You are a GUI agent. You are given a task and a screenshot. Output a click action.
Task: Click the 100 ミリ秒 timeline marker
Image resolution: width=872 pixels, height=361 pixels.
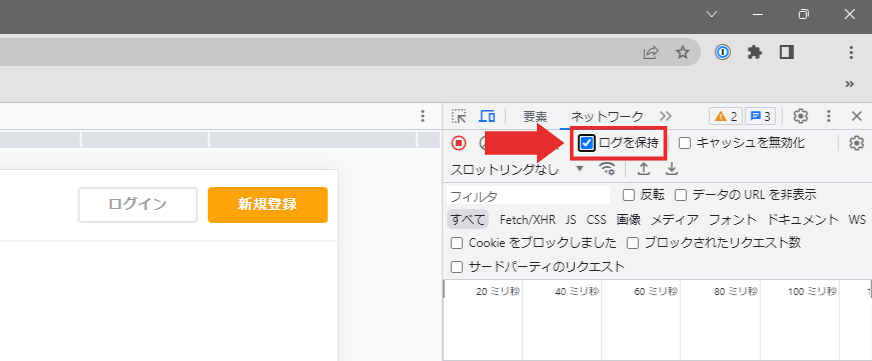[812, 291]
